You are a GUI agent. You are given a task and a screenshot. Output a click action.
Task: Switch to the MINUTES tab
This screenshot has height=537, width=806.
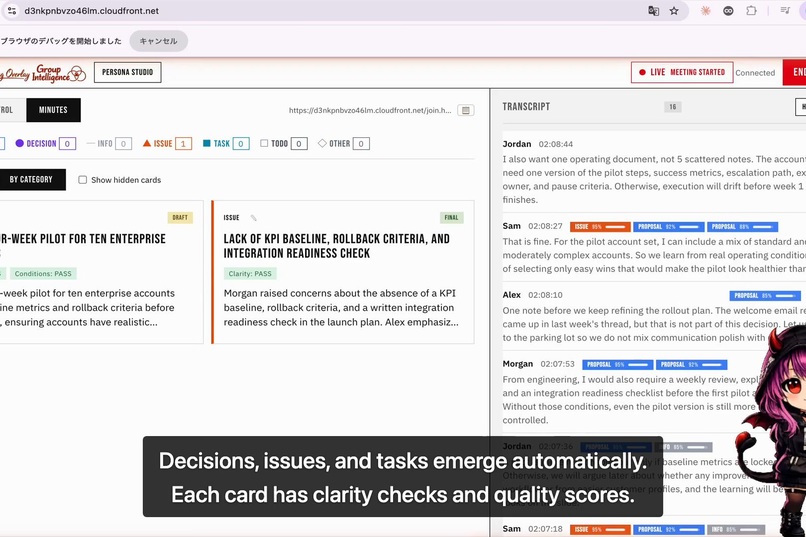tap(53, 110)
